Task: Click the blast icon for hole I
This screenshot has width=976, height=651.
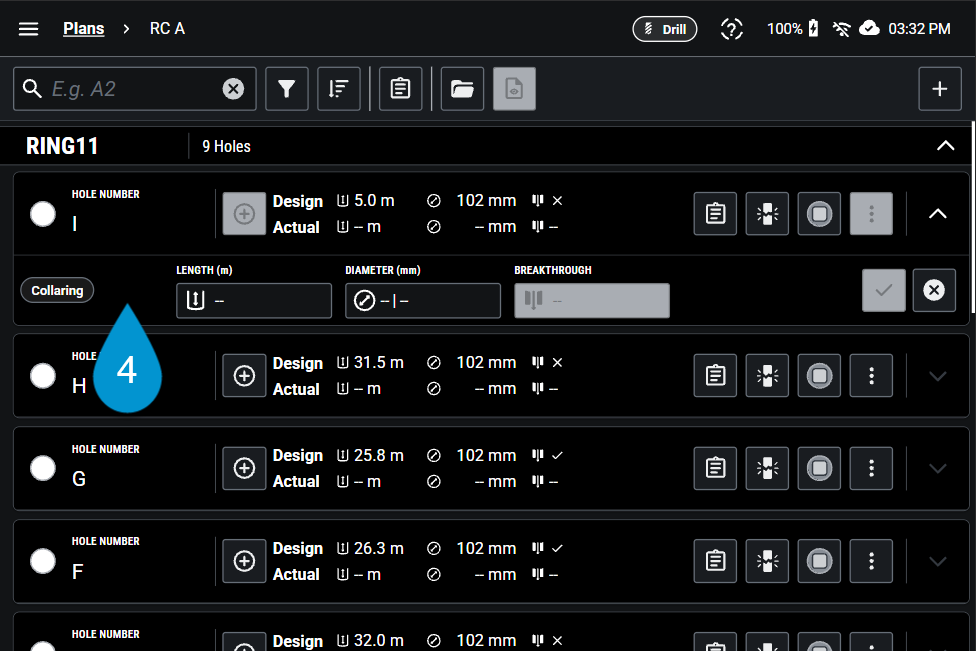Action: [767, 214]
